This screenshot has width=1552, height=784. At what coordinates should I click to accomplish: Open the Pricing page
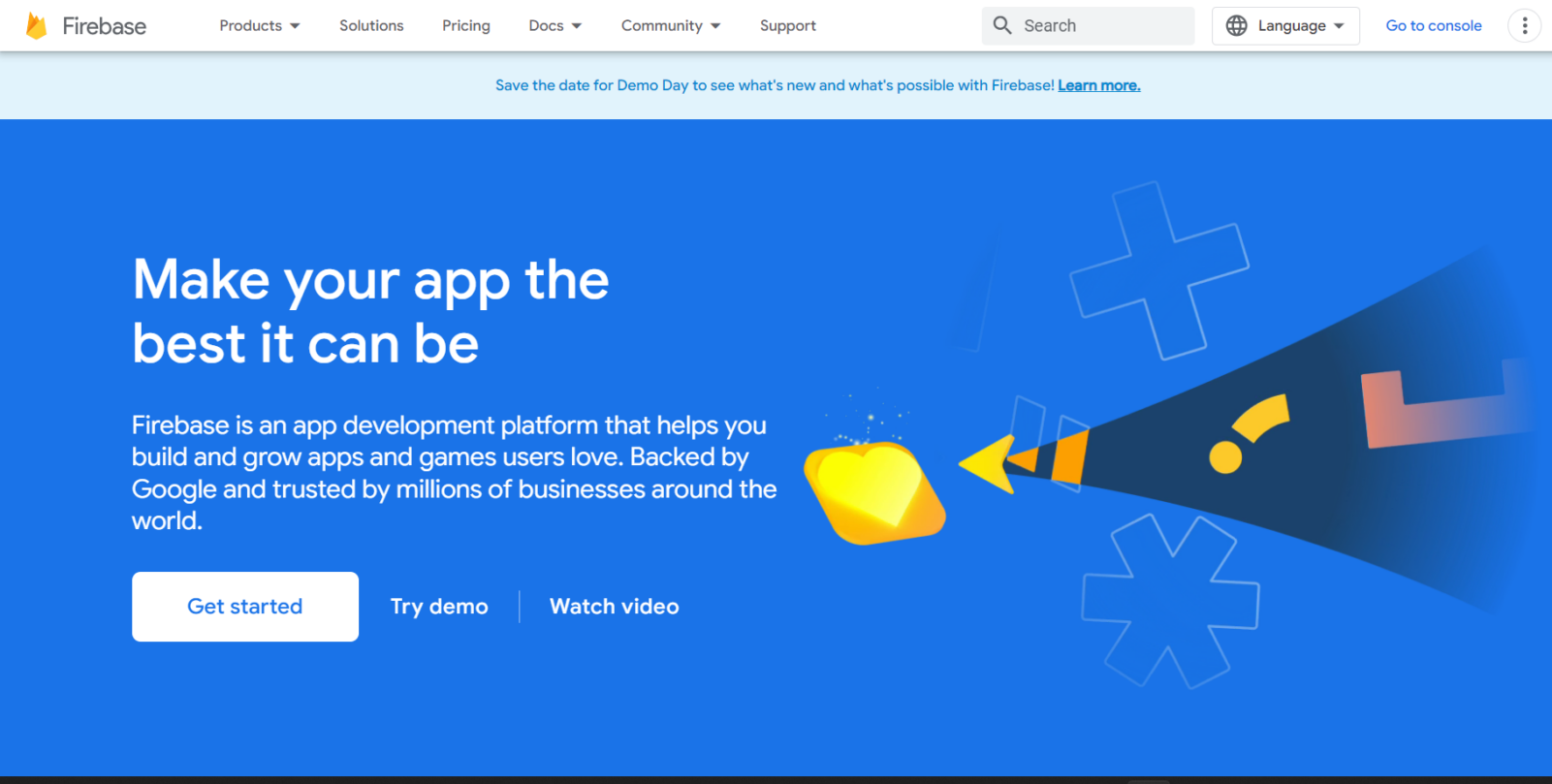click(466, 26)
